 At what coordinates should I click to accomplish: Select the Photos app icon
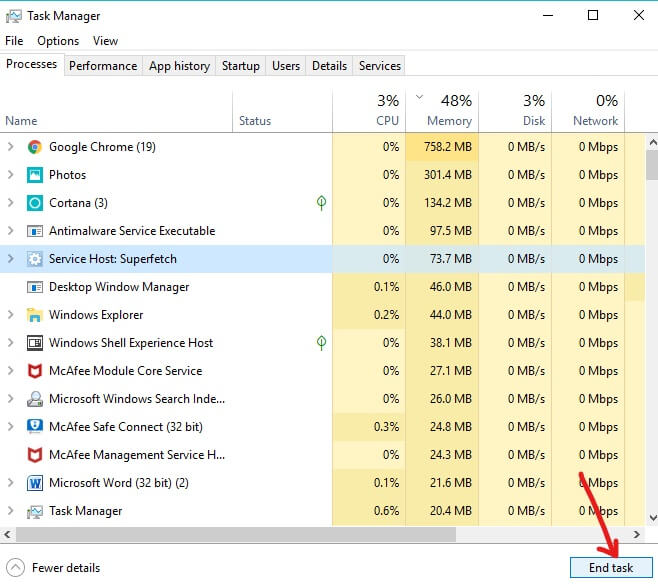point(34,175)
